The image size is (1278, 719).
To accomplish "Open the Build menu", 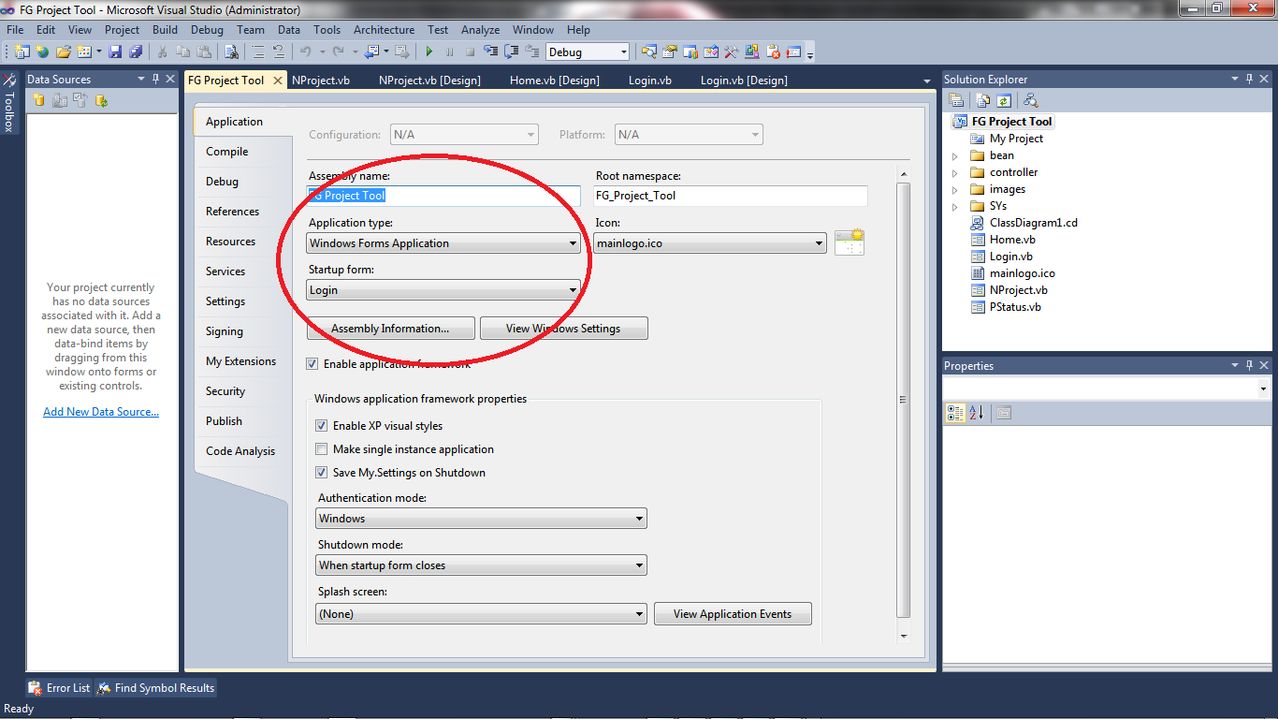I will 165,29.
